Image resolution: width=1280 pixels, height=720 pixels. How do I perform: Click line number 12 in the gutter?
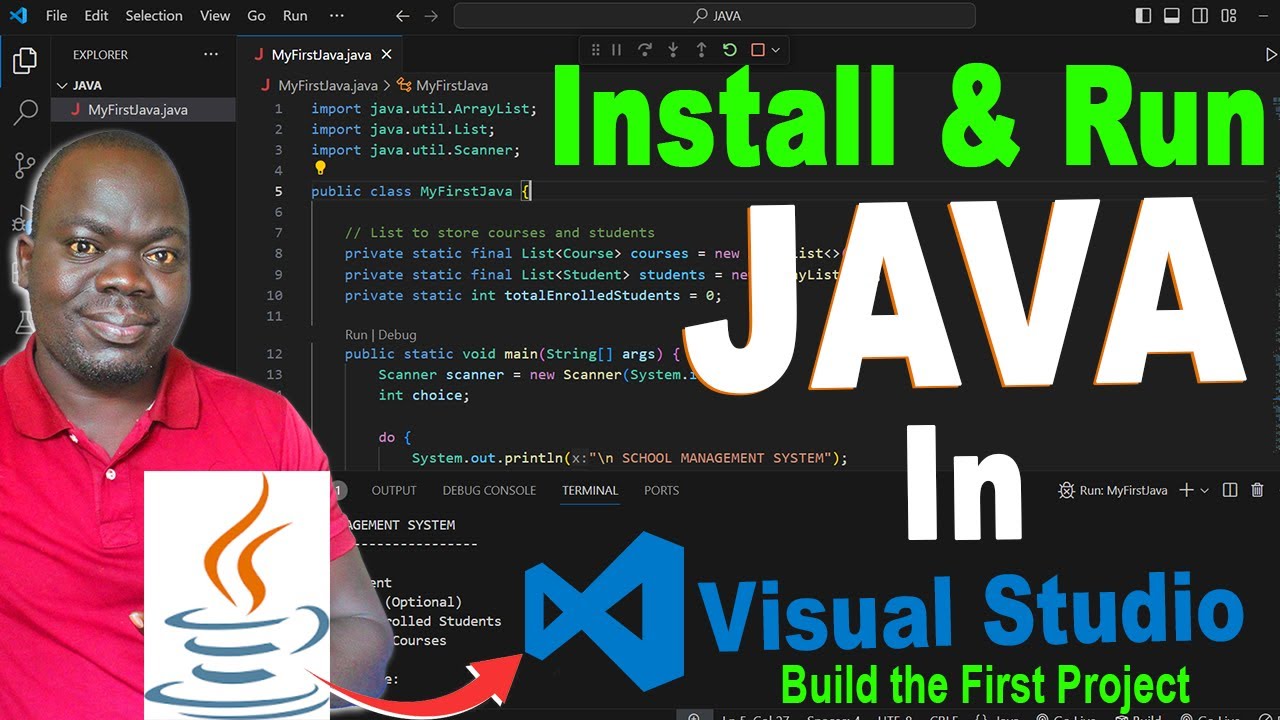point(274,354)
